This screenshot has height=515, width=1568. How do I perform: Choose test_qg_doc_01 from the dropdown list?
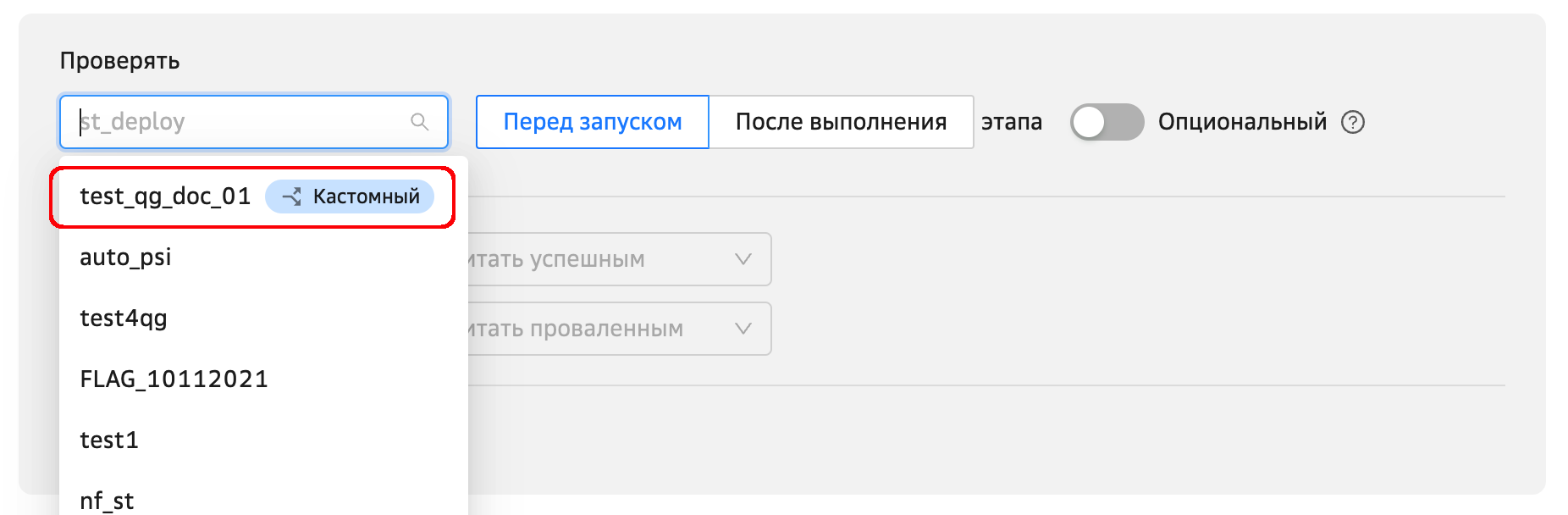[x=165, y=197]
